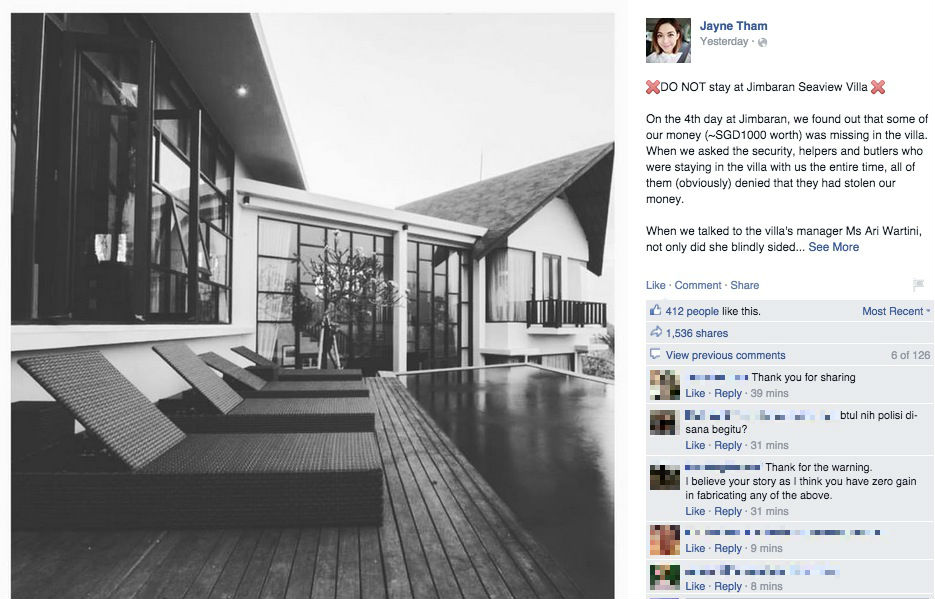Reply to the 'Thank you for sharing' comment
Image resolution: width=935 pixels, height=599 pixels.
tap(727, 393)
